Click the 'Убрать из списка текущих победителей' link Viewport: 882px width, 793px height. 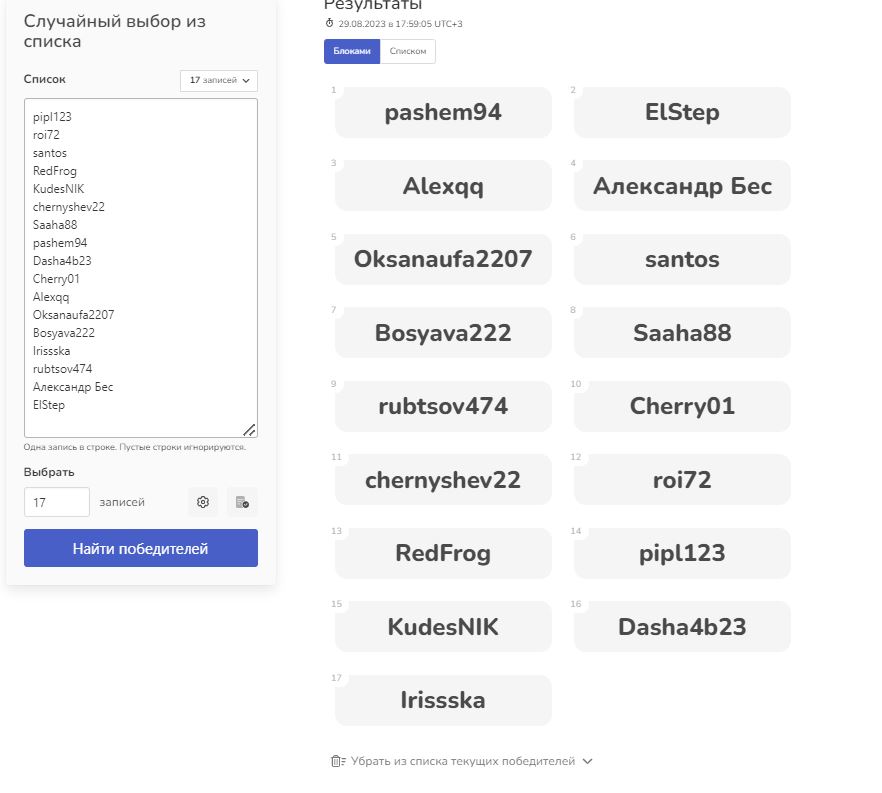point(463,761)
